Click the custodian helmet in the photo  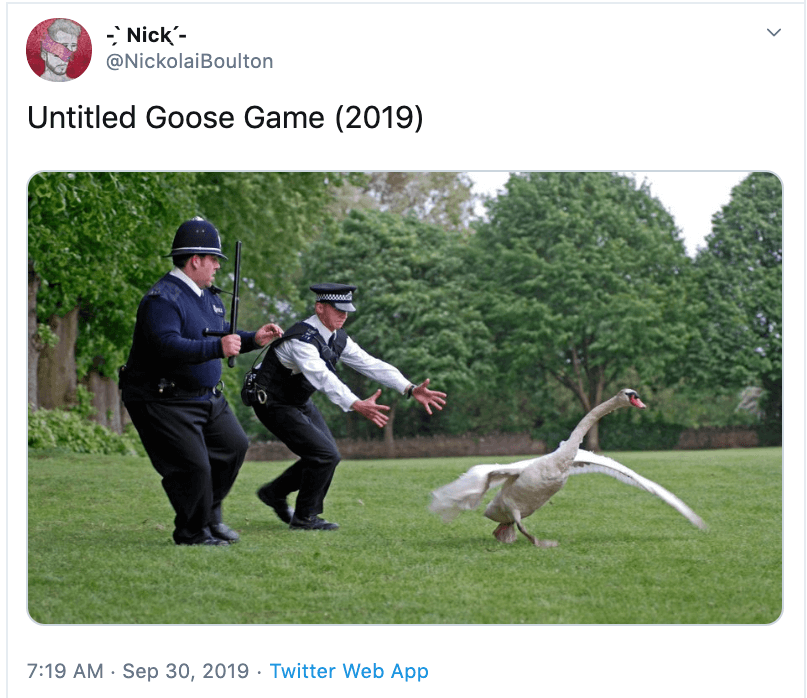(x=197, y=238)
